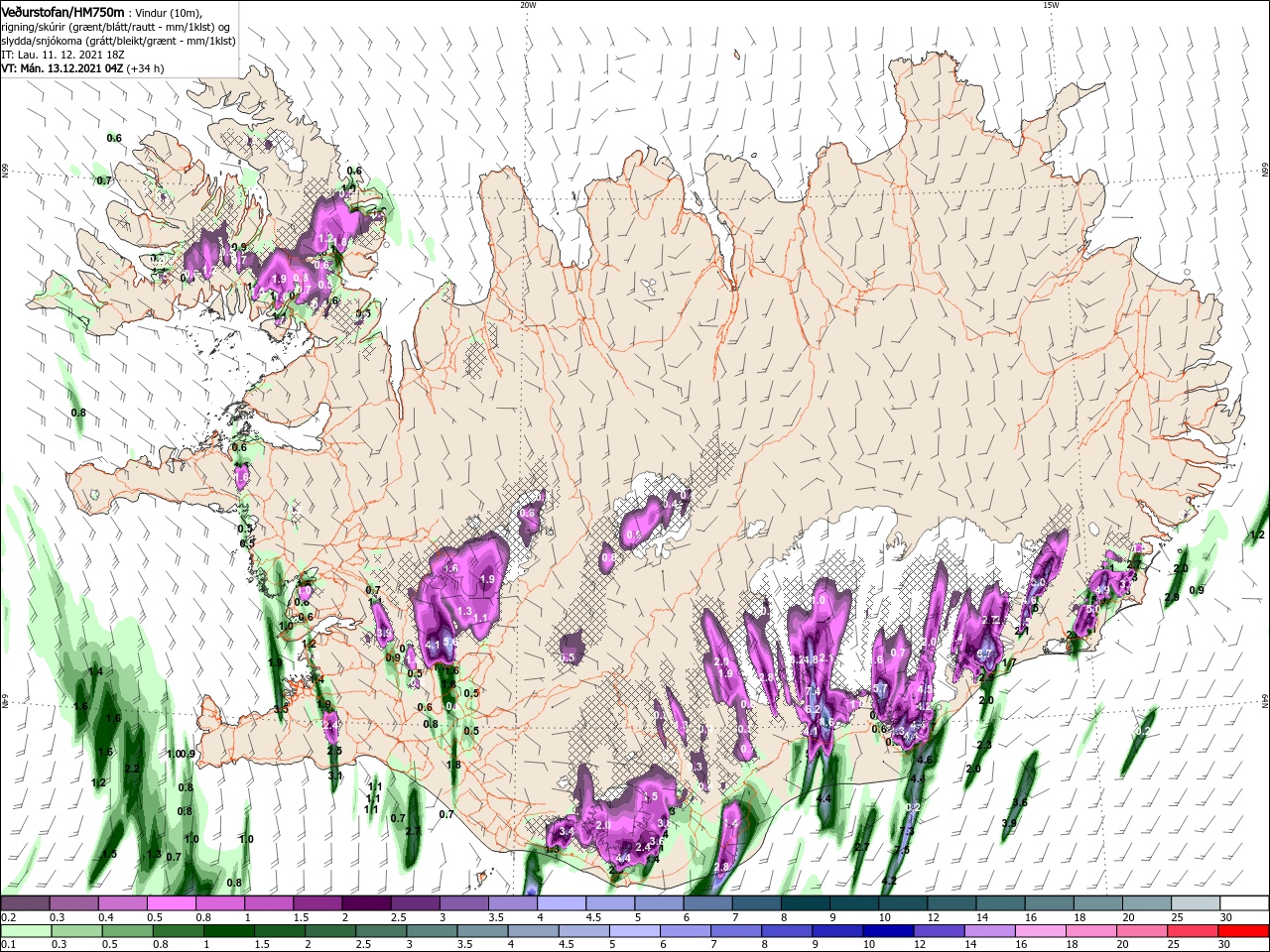Screen dimensions: 1270x952
Task: Click the '4.2' rain value off the south coast
Action: 889,881
